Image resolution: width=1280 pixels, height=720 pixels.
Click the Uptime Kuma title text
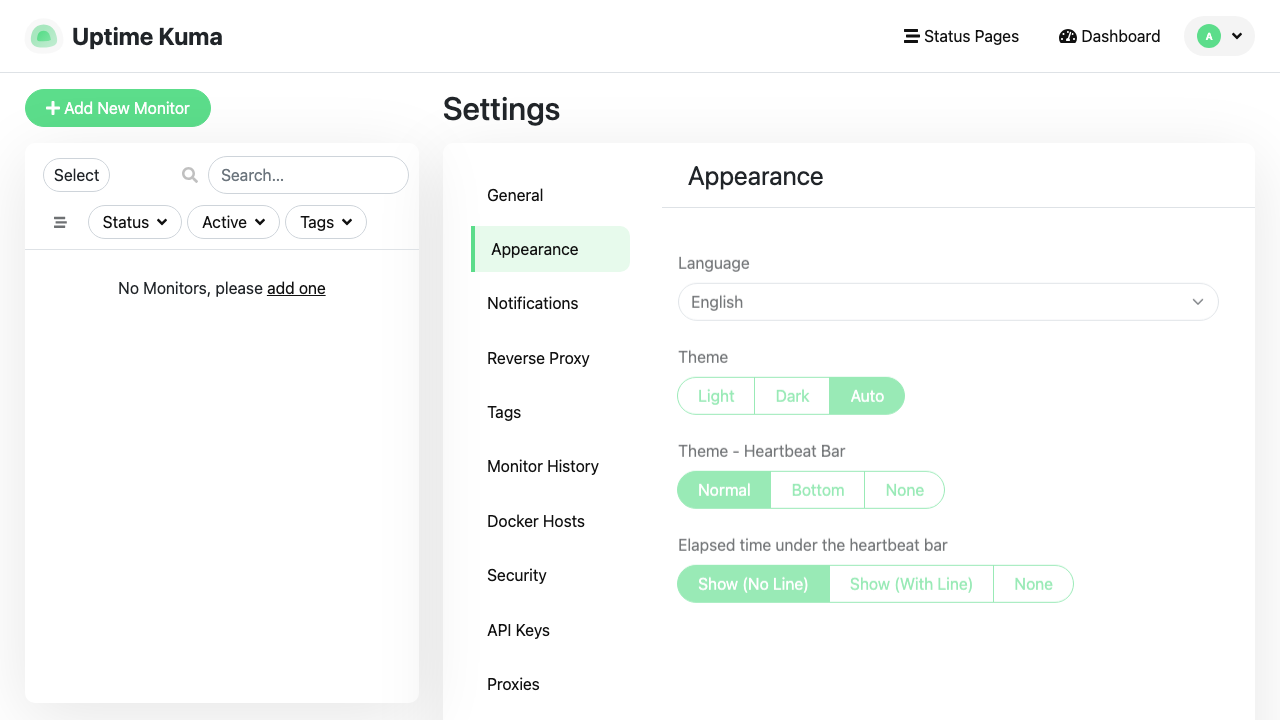(147, 37)
